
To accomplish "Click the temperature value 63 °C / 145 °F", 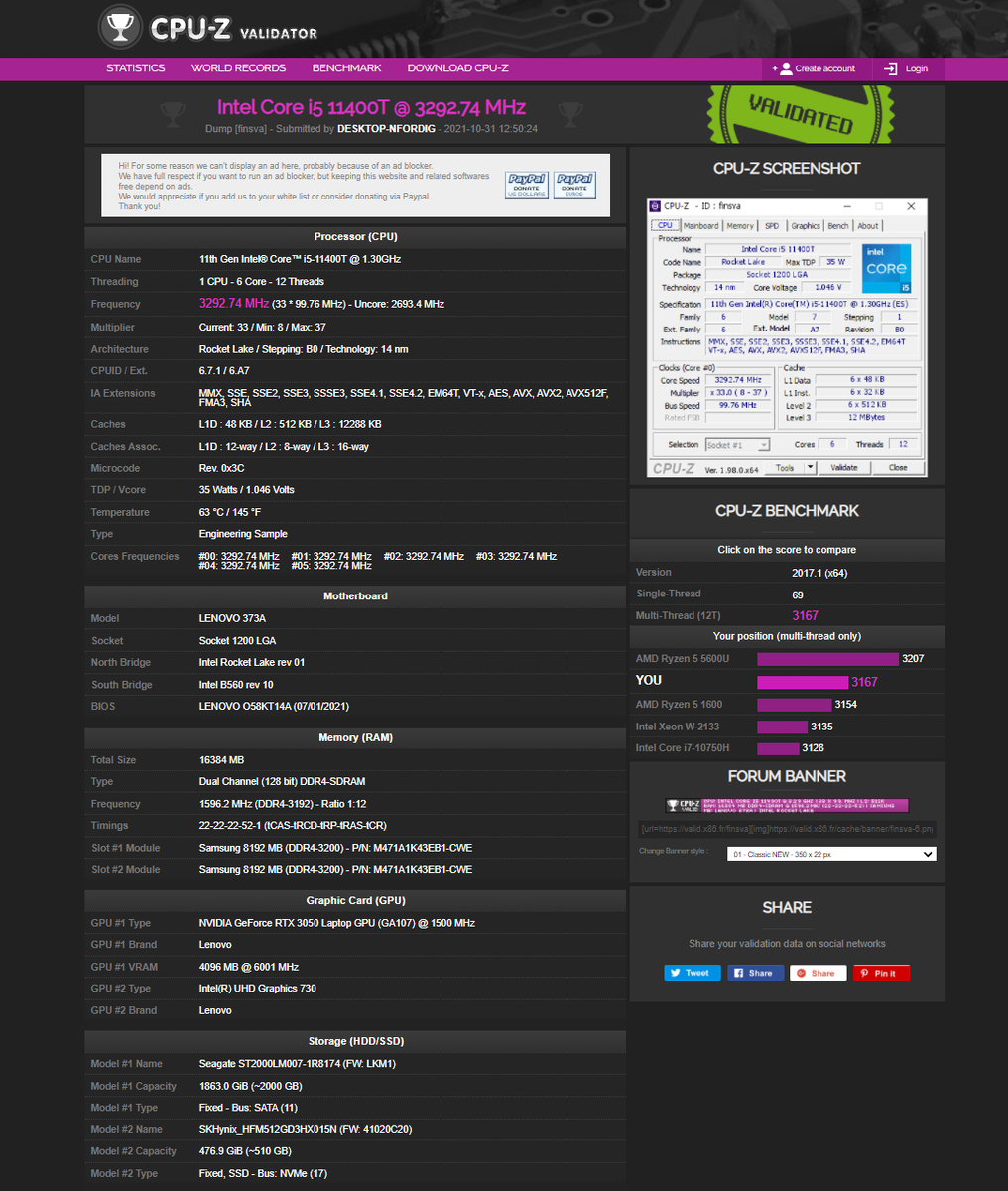I will tap(230, 512).
